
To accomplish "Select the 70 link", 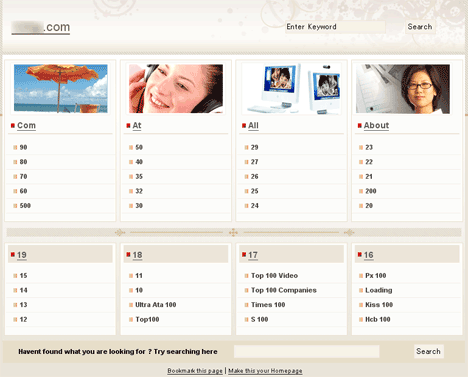I will [23, 177].
